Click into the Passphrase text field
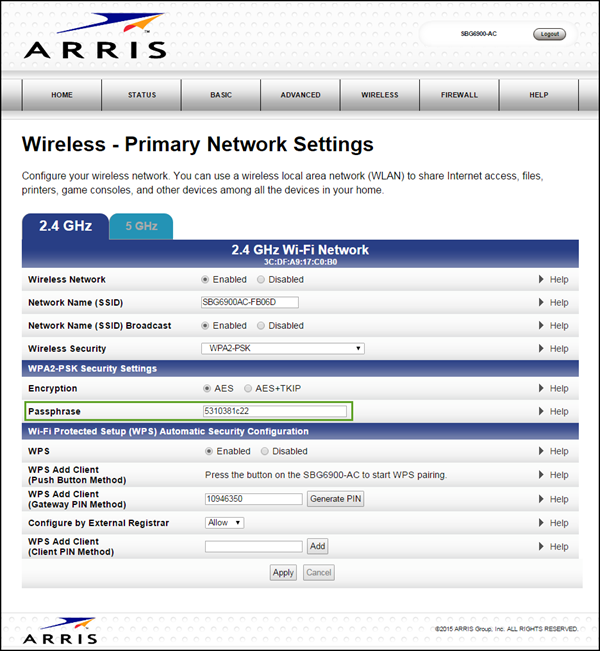The height and width of the screenshot is (651, 600). click(275, 412)
